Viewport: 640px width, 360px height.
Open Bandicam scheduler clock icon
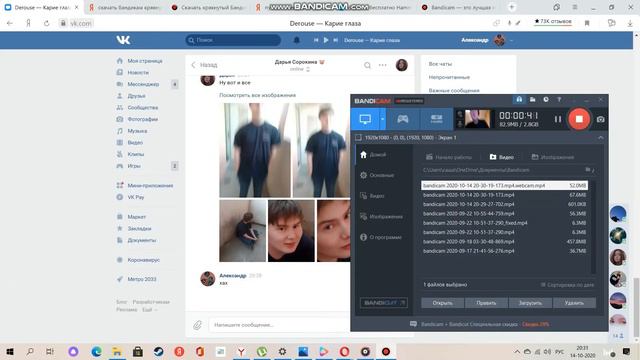[x=546, y=100]
